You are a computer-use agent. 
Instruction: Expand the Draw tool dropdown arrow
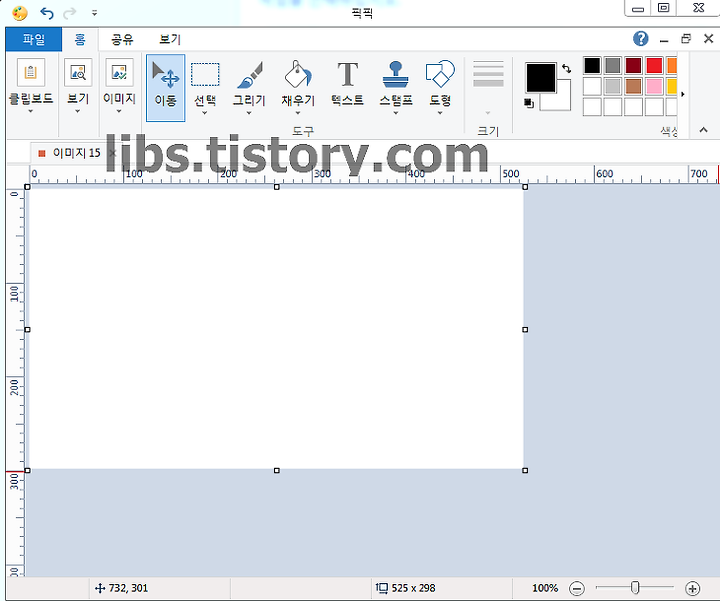point(249,113)
